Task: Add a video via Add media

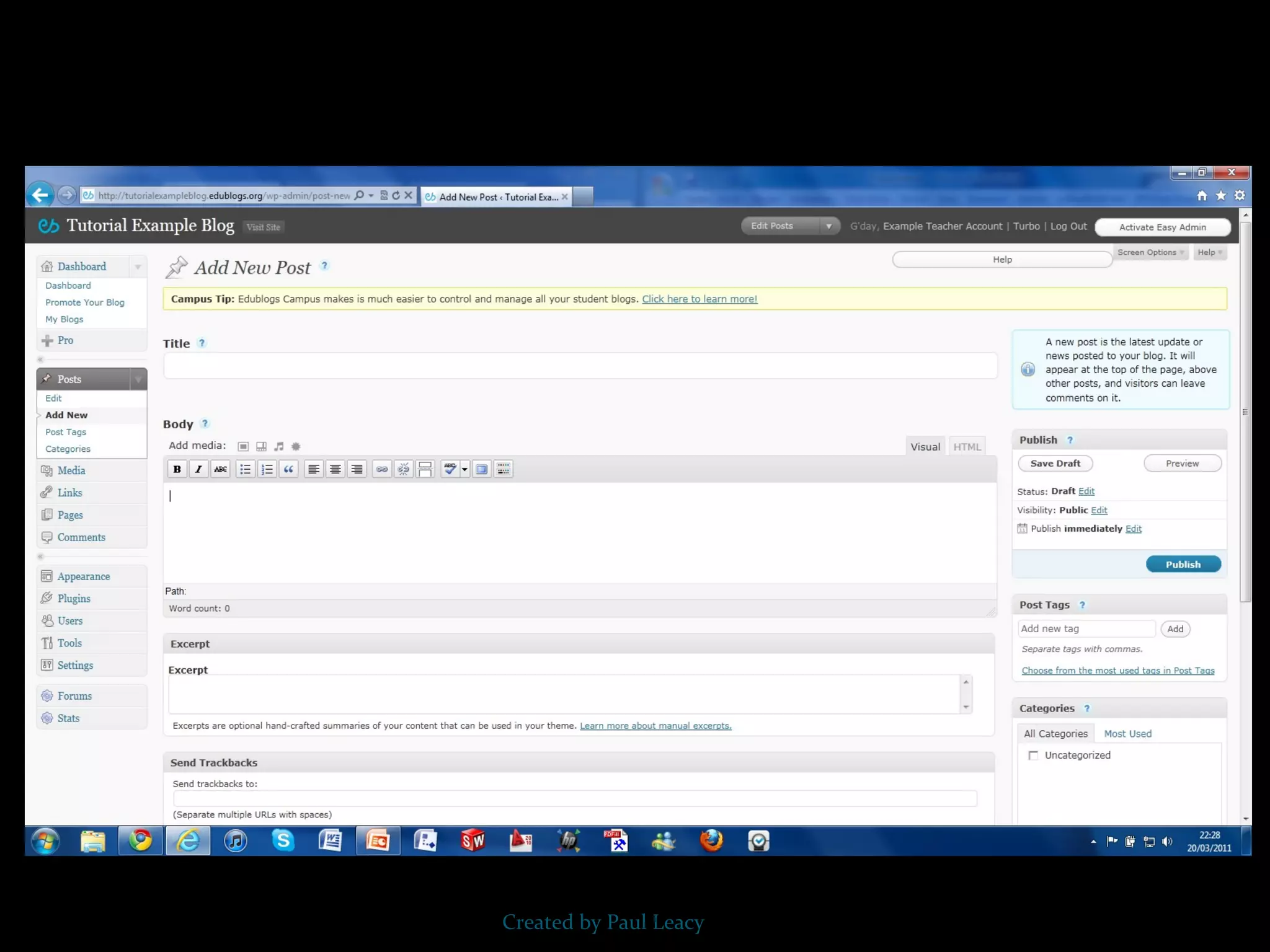Action: coord(261,446)
